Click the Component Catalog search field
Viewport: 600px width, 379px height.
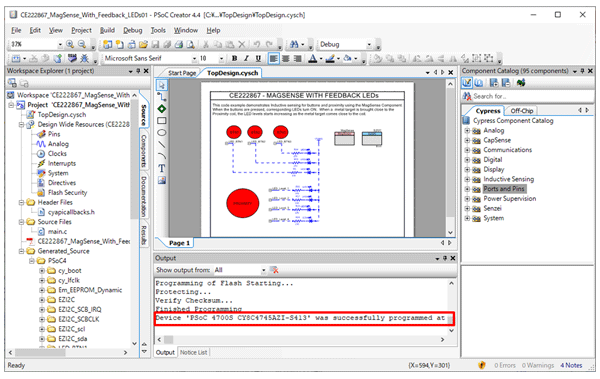(x=533, y=96)
